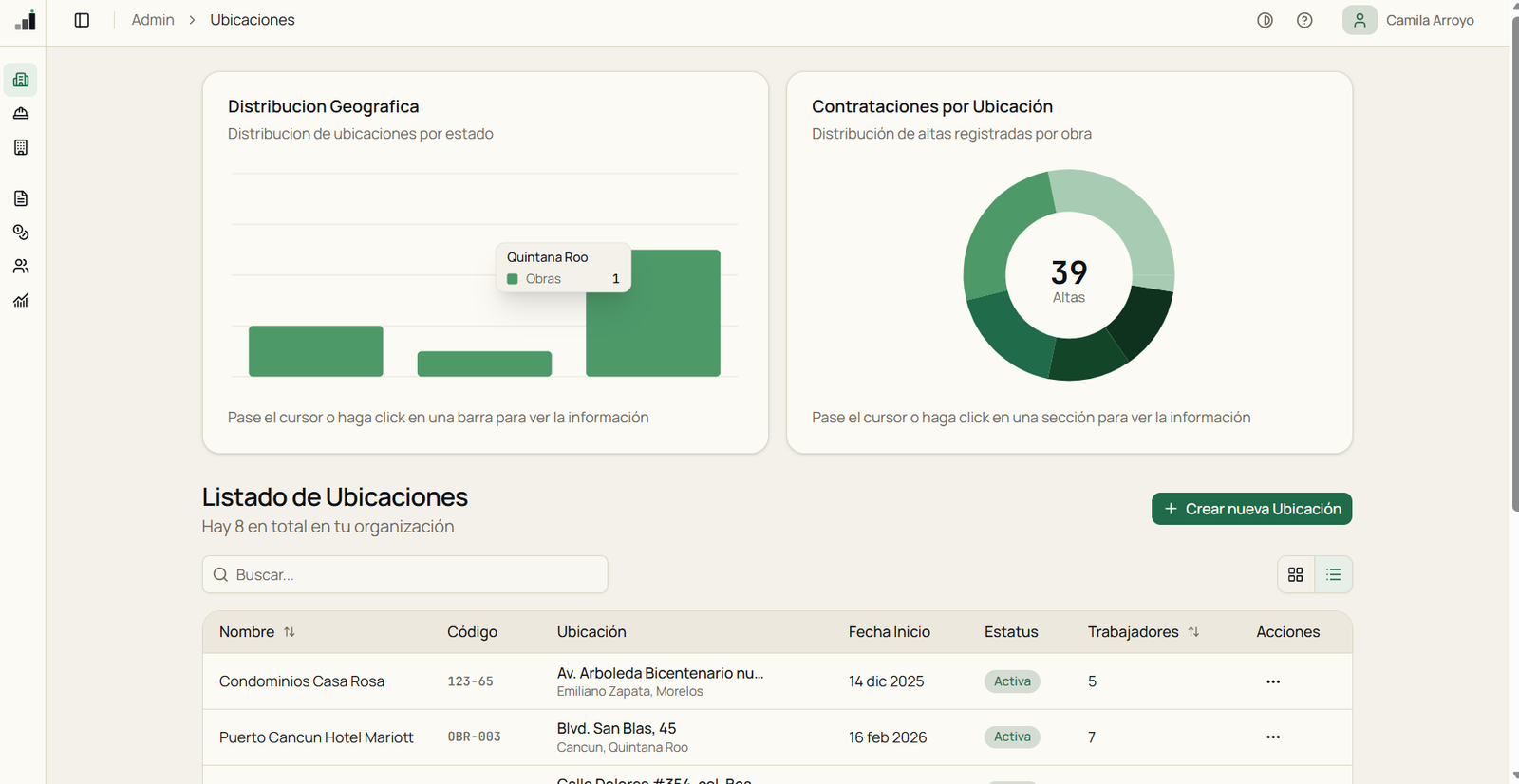Image resolution: width=1519 pixels, height=784 pixels.
Task: Switch to grid card view
Action: [x=1296, y=574]
